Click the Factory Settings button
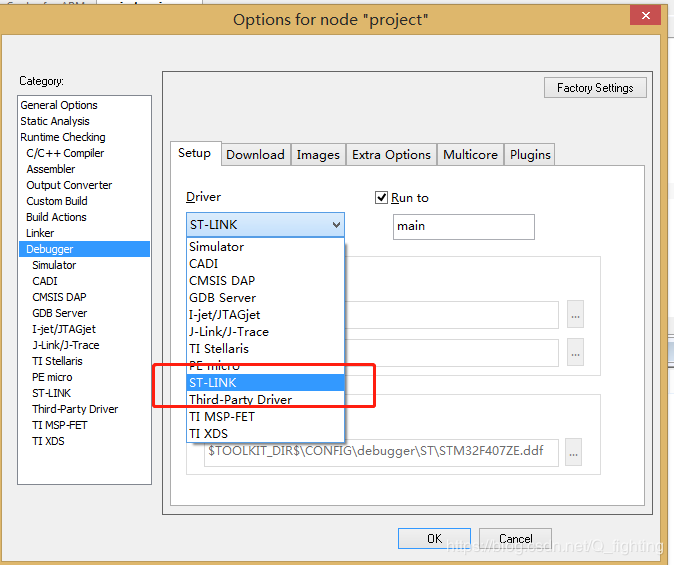Screen dimensions: 674x565 click(x=595, y=88)
